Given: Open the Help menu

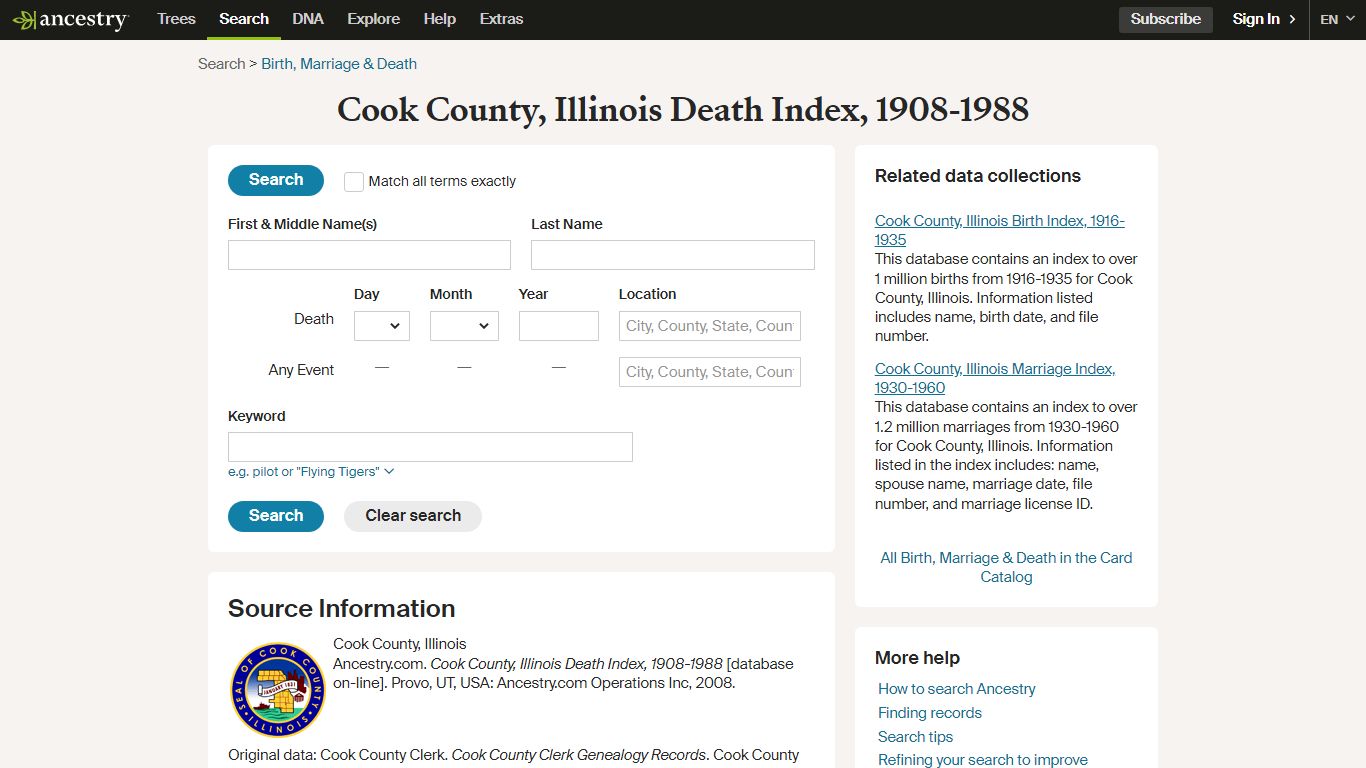Looking at the screenshot, I should [439, 19].
